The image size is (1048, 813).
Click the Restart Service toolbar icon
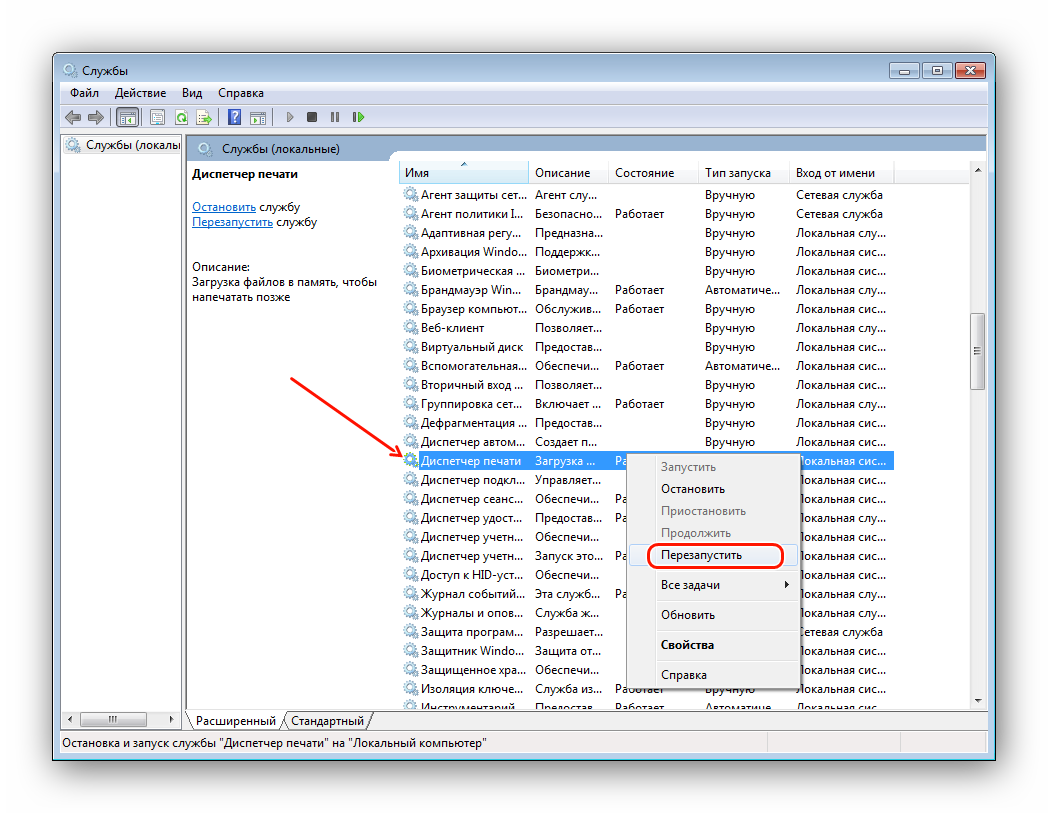click(x=358, y=117)
